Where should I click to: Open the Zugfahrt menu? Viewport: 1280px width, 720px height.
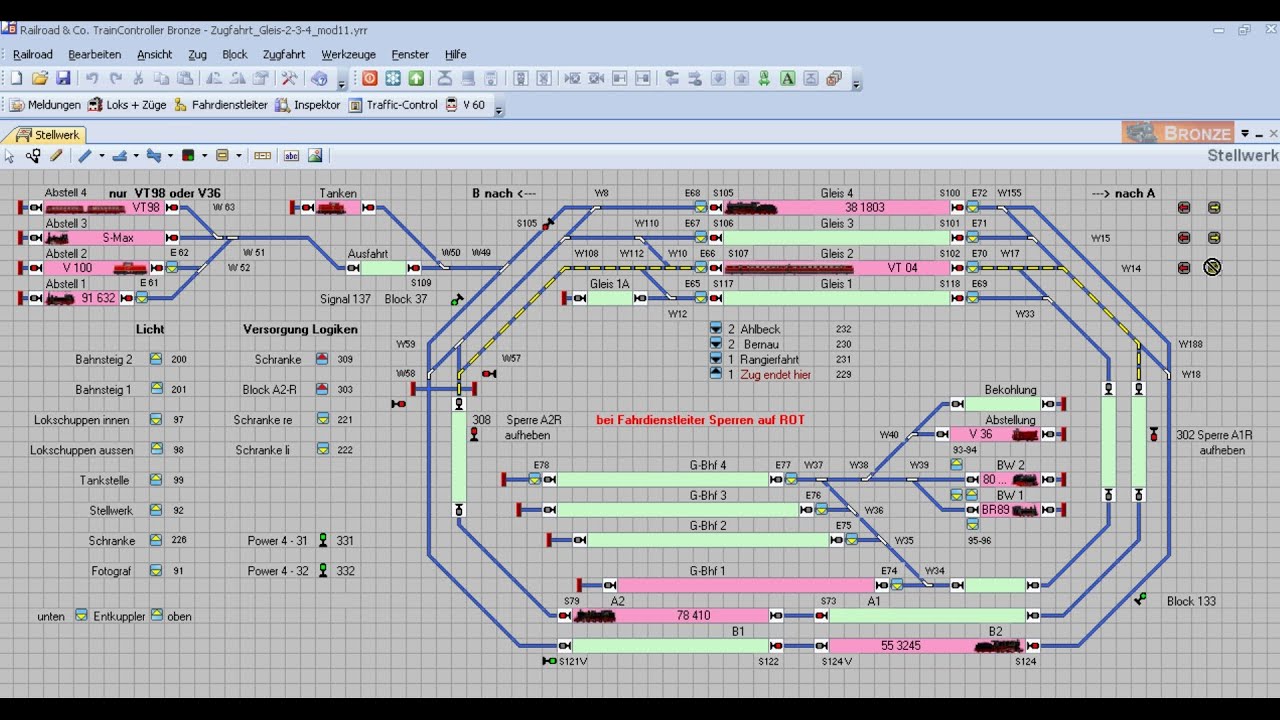[284, 55]
